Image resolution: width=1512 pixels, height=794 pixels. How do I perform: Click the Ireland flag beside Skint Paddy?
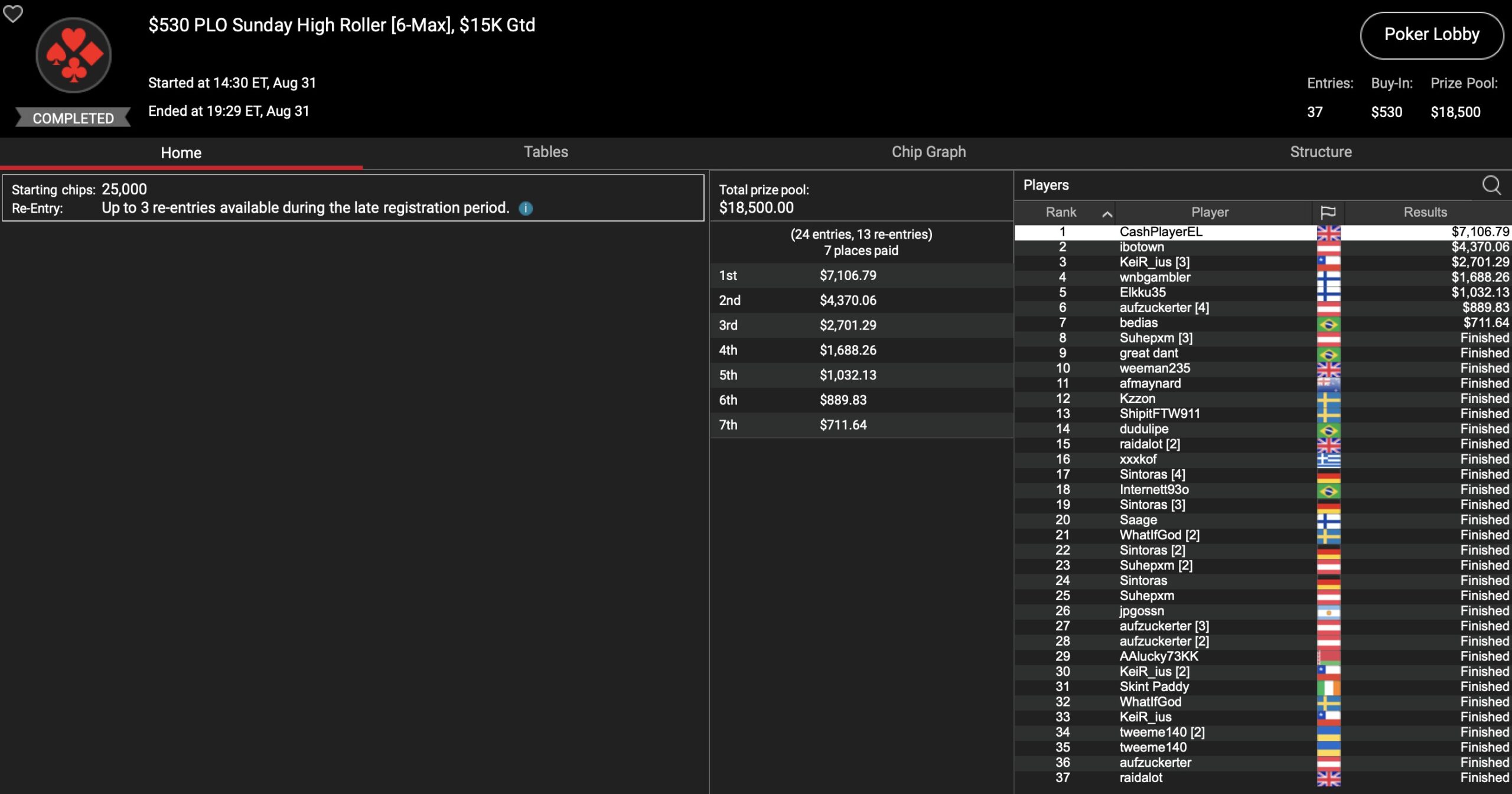[x=1328, y=687]
